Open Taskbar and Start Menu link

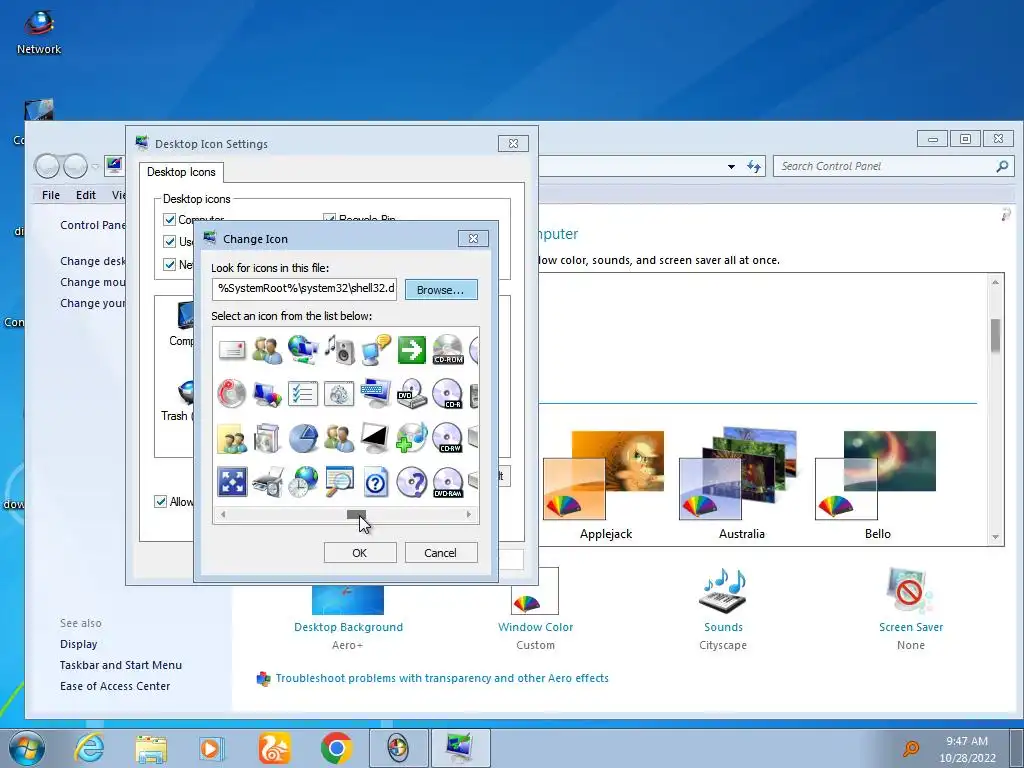[121, 665]
